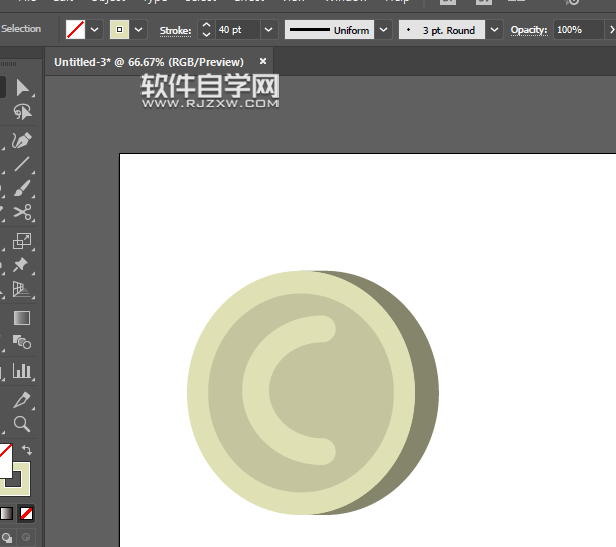The width and height of the screenshot is (616, 547).
Task: Expand the Uniform variable width profile dropdown
Action: point(383,30)
